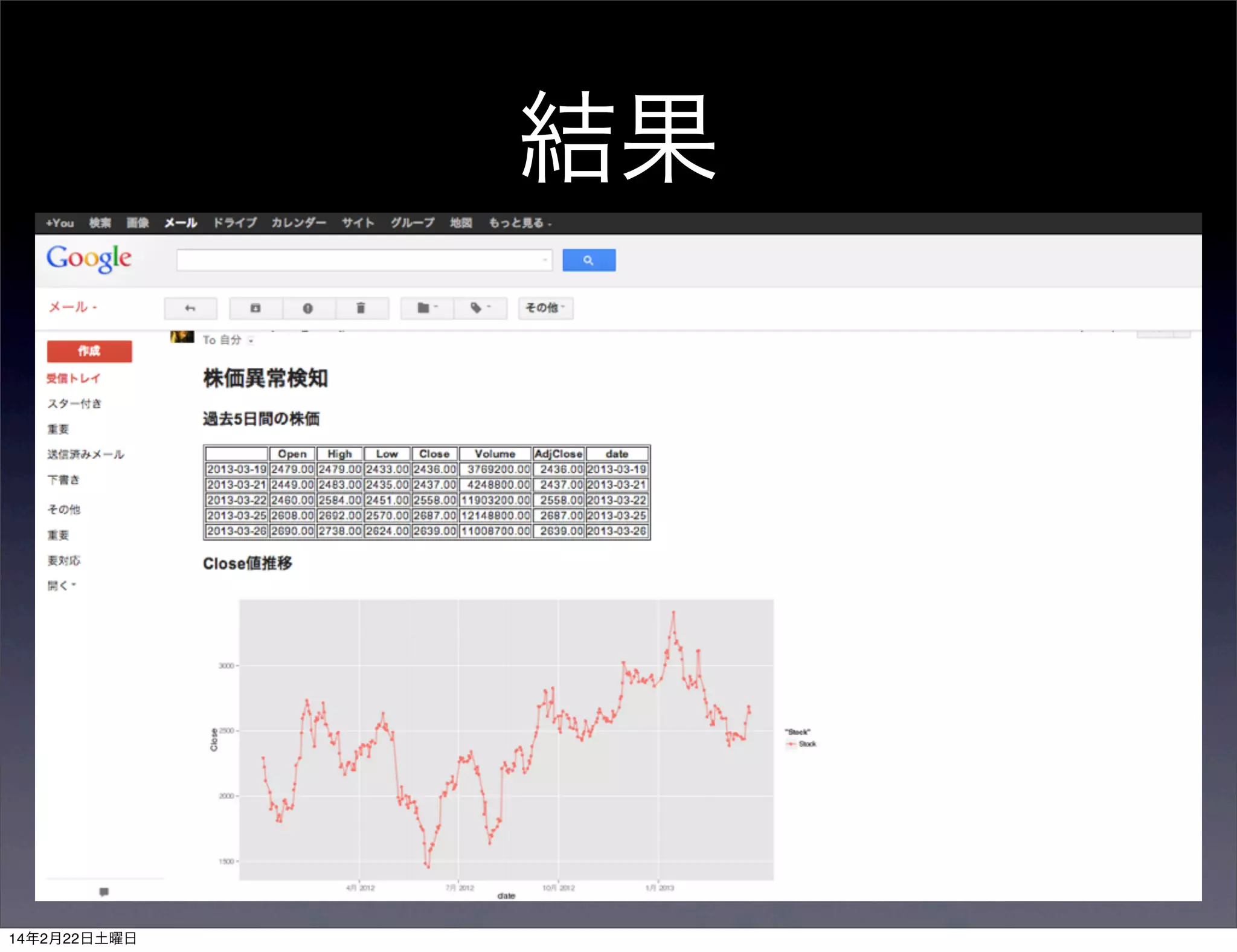1237x952 pixels.
Task: Click the 14年2月22日土曜日 footer date
Action: coord(72,938)
